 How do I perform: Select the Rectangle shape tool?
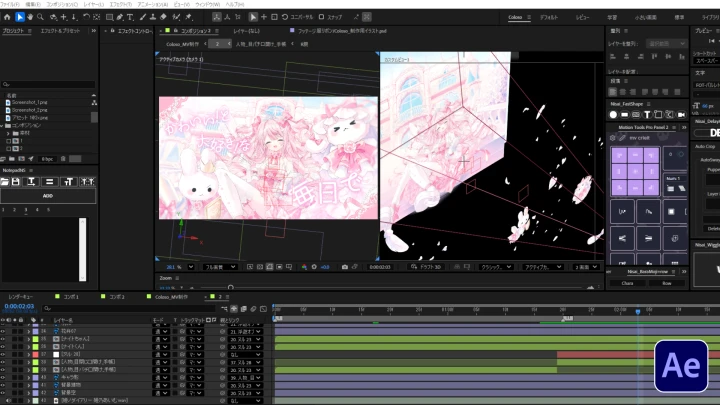click(109, 17)
